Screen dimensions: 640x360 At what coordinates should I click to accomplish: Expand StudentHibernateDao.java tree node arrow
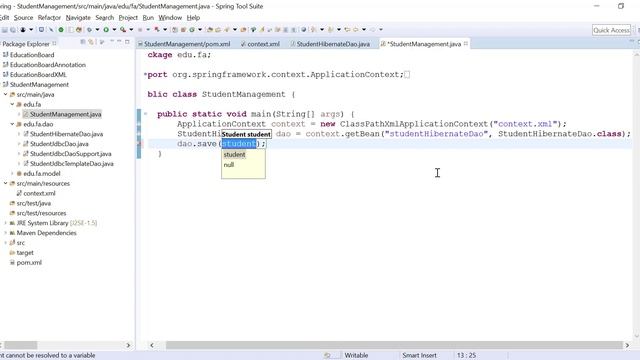[x=19, y=134]
